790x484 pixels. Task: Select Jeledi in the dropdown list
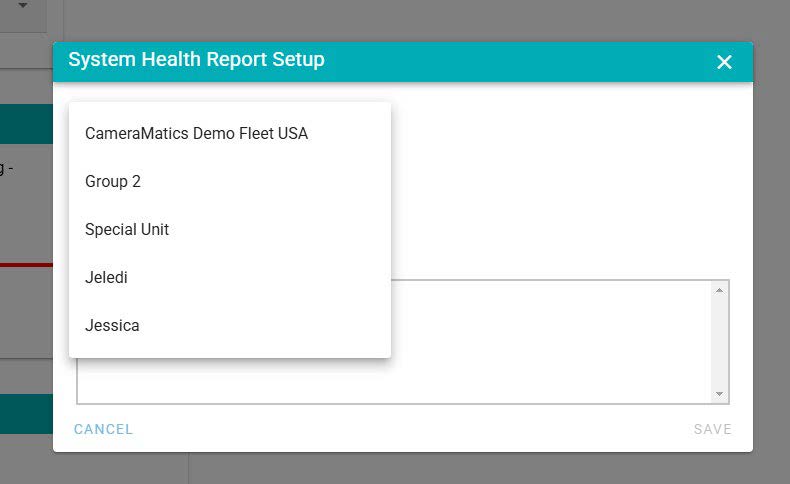click(x=106, y=277)
